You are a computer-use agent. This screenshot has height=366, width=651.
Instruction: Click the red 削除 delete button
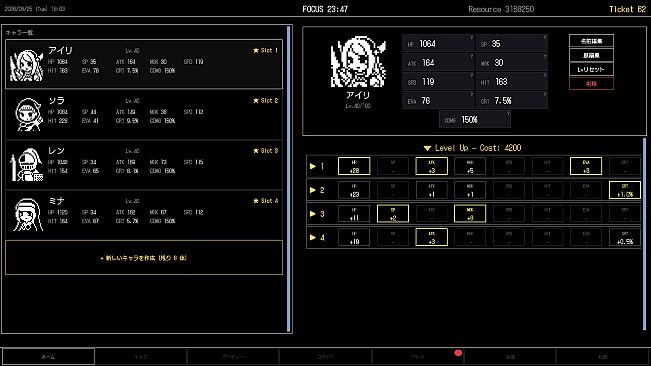coord(591,83)
